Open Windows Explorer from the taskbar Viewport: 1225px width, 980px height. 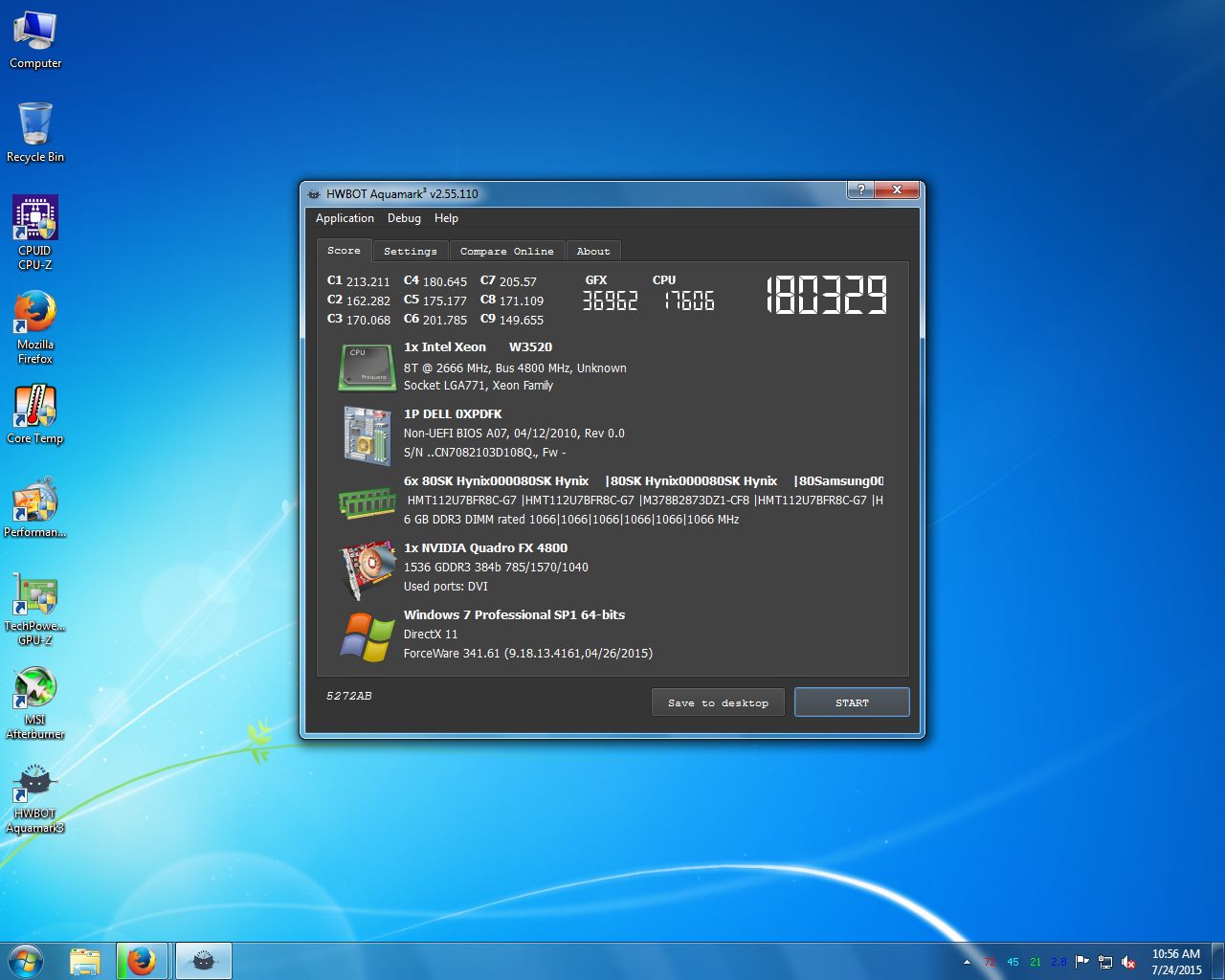[x=85, y=961]
